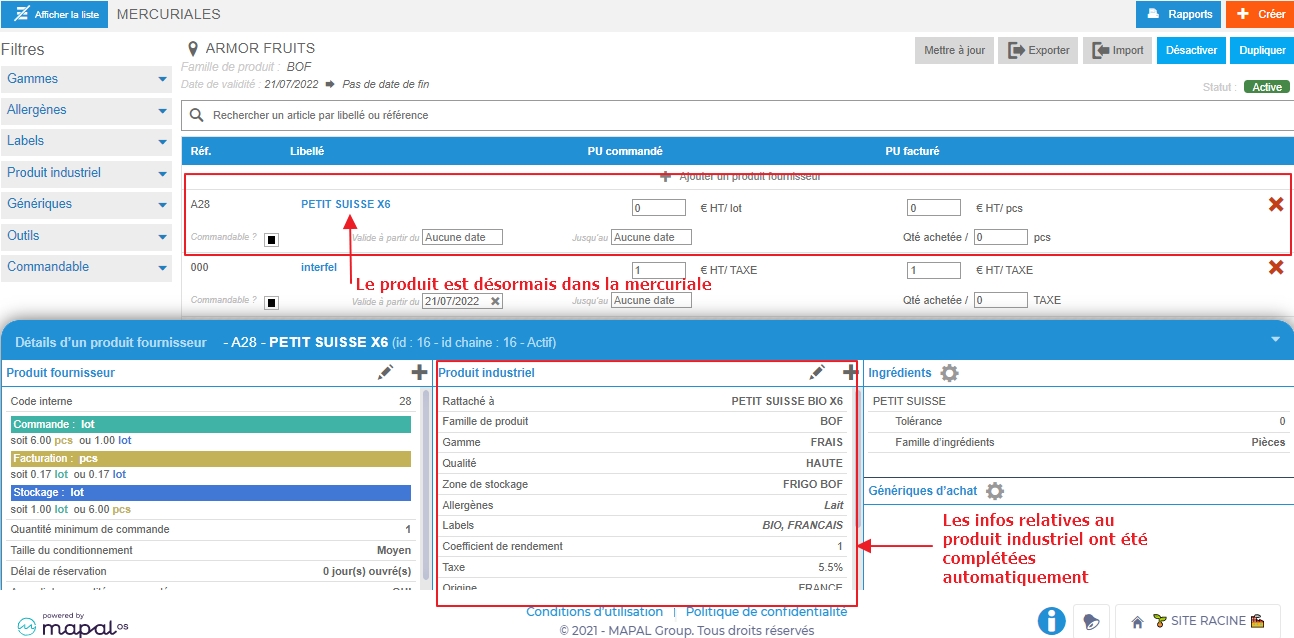Screen dimensions: 1294x638
Task: Click the green Commande lot bar
Action: click(211, 425)
